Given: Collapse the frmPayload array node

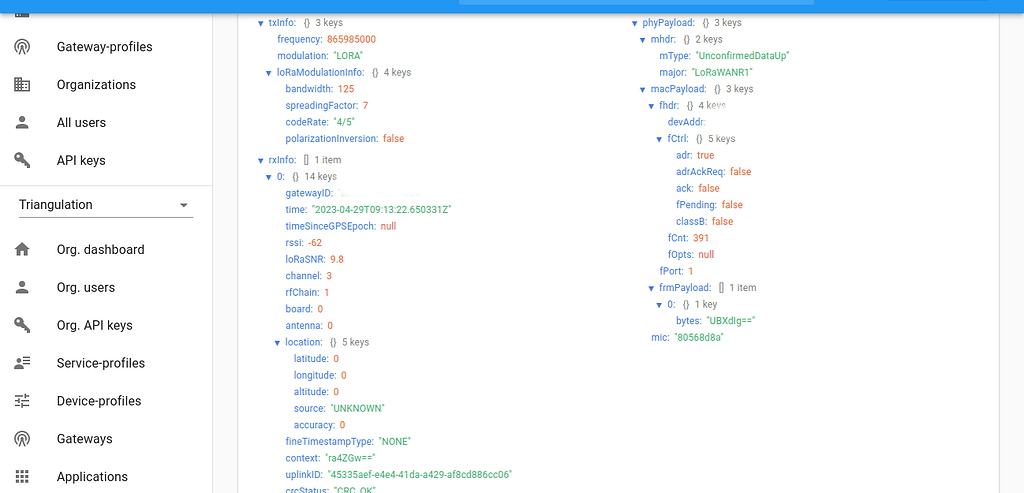Looking at the screenshot, I should pos(651,288).
